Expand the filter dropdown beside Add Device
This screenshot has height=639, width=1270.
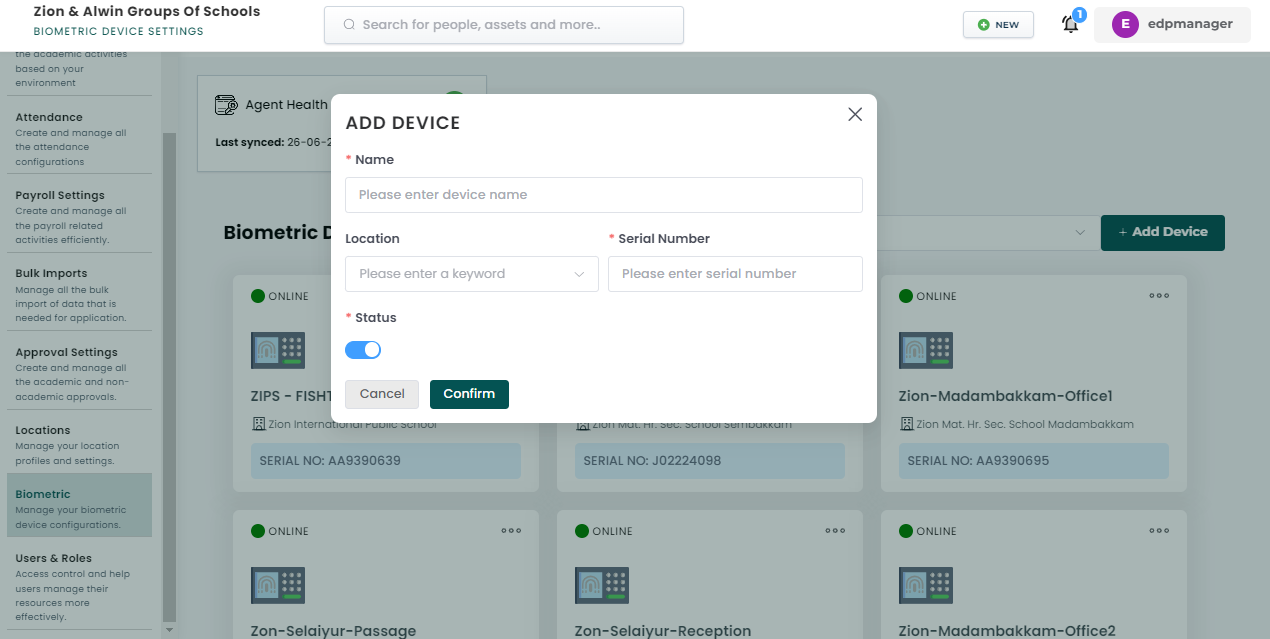[1080, 232]
